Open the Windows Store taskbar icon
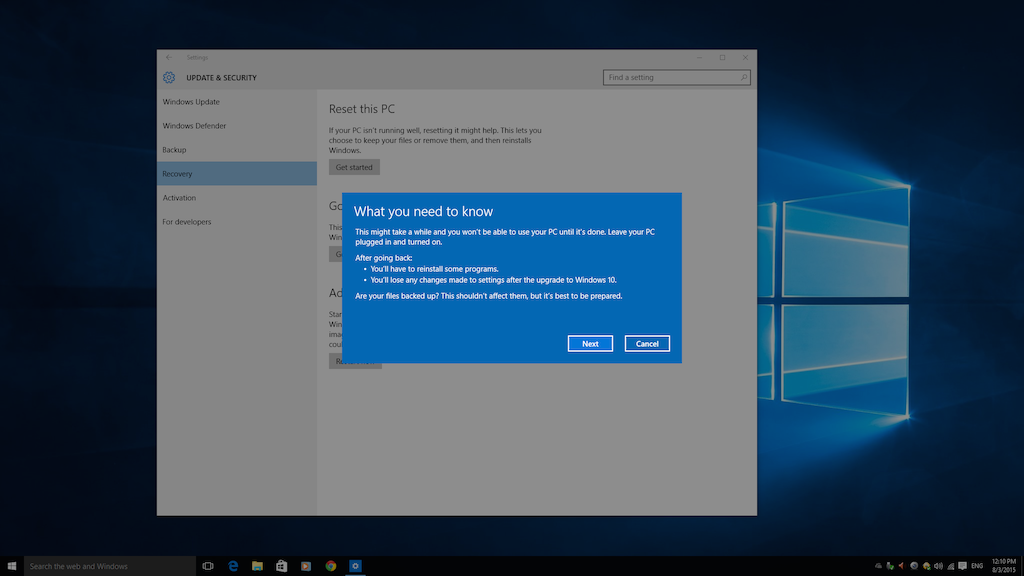Viewport: 1024px width, 576px height. [281, 566]
